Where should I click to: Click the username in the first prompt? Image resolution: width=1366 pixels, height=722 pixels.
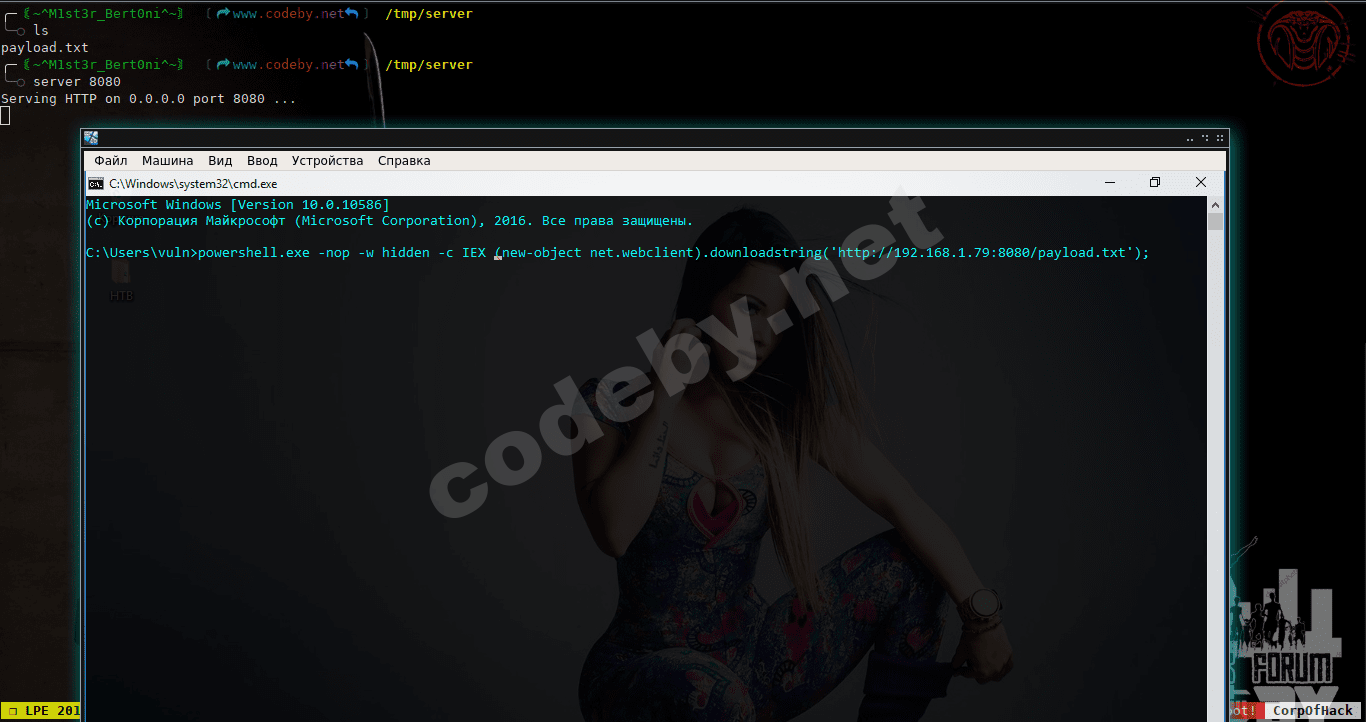104,14
